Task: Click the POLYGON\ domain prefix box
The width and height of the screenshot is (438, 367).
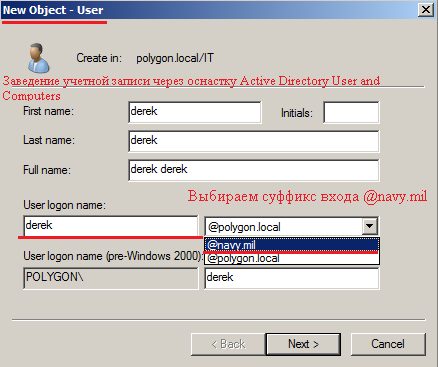Action: (111, 278)
